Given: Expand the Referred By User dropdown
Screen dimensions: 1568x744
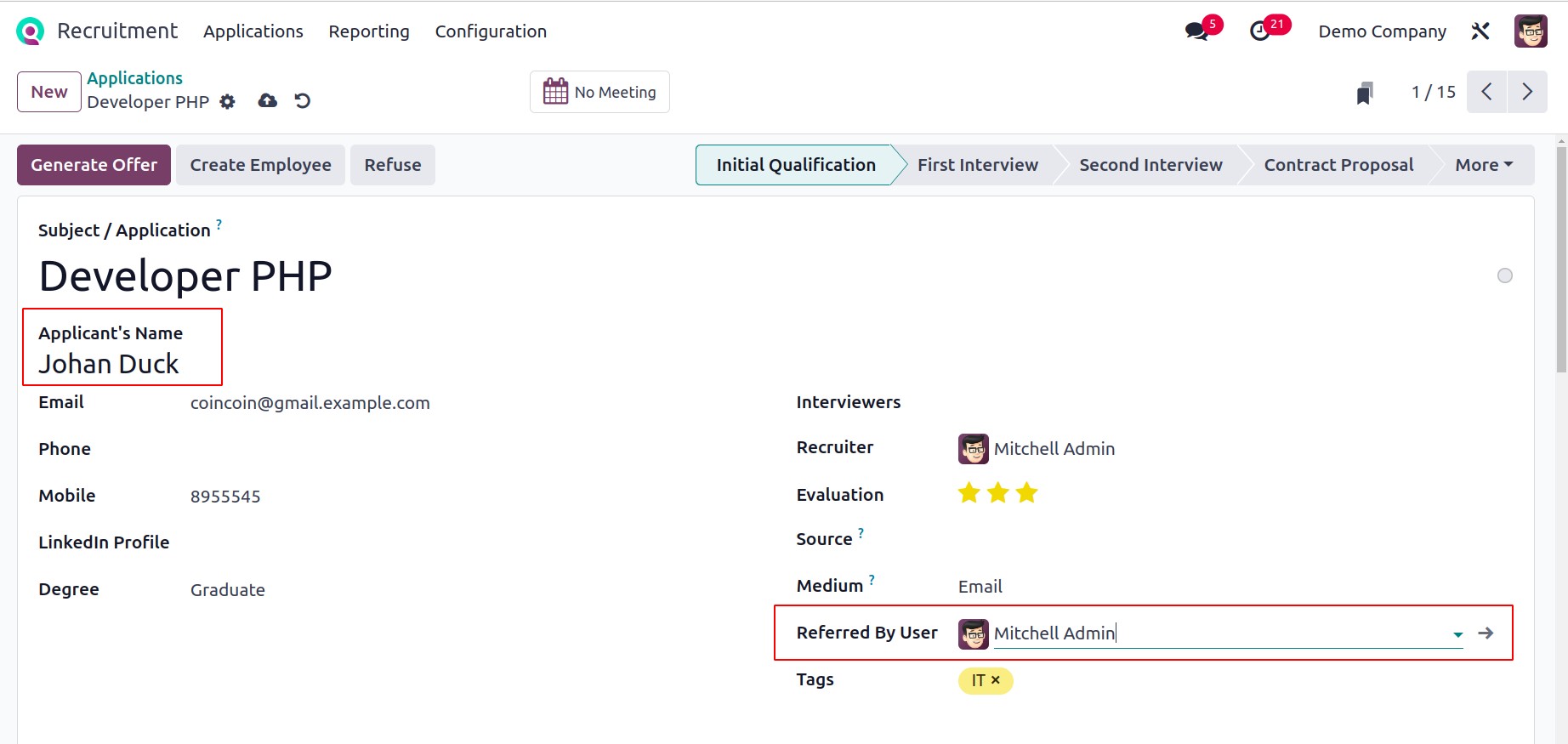Looking at the screenshot, I should (x=1457, y=634).
